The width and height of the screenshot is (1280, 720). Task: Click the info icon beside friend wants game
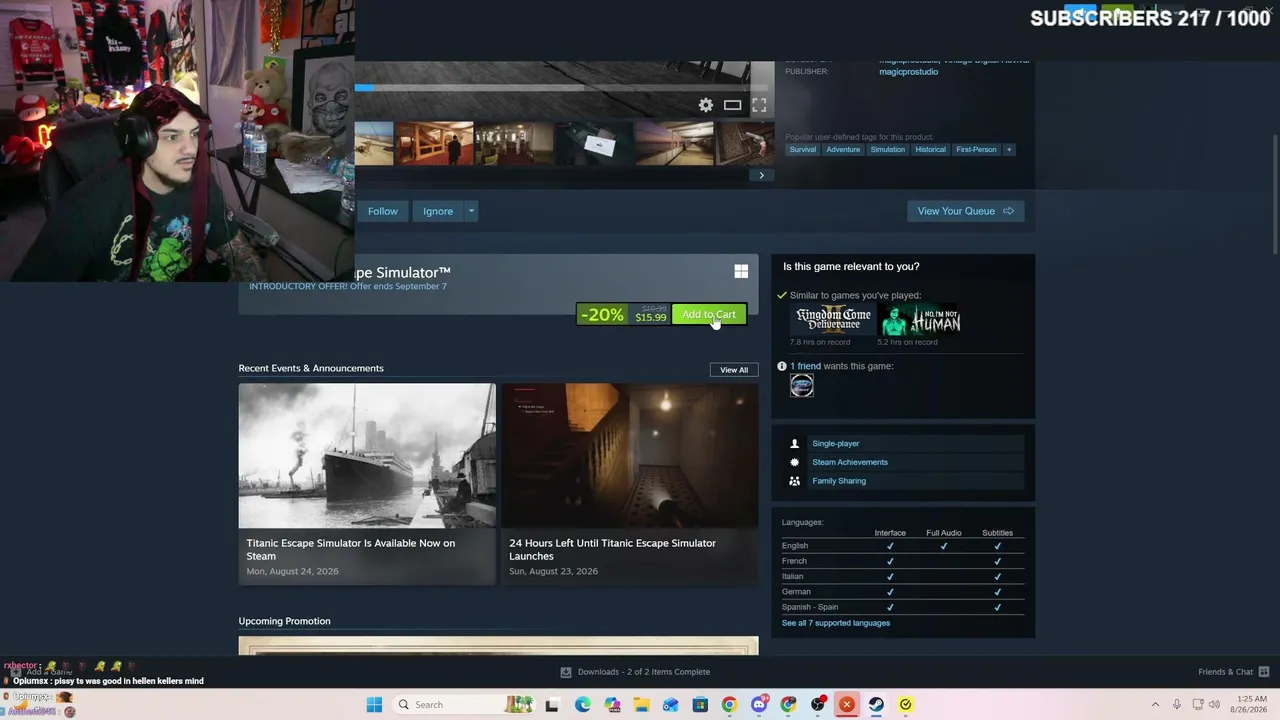tap(782, 366)
